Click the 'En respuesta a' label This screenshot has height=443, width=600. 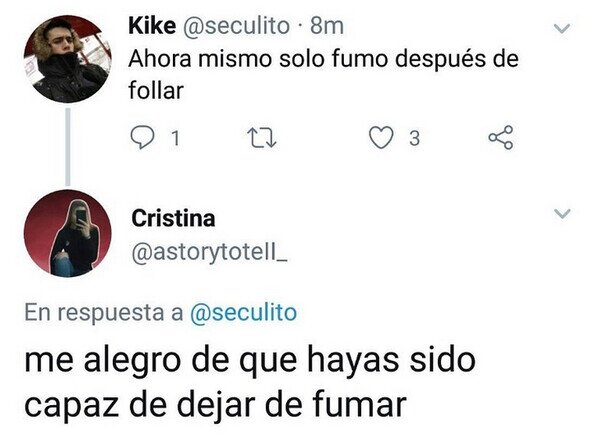point(104,313)
